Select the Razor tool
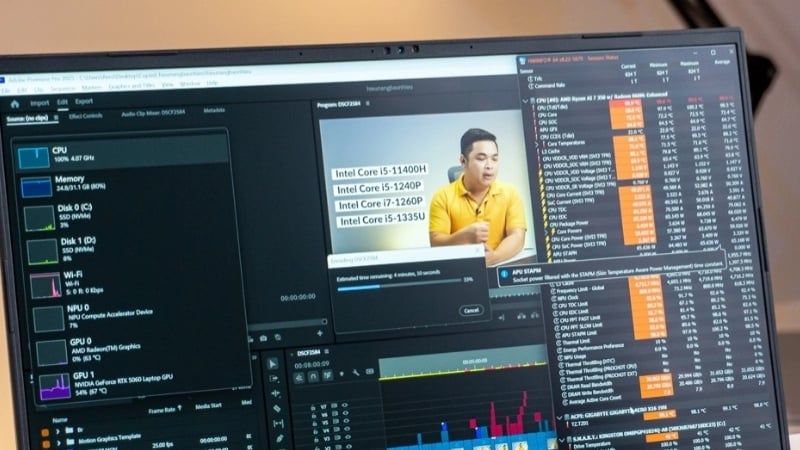The width and height of the screenshot is (800, 450). [277, 409]
